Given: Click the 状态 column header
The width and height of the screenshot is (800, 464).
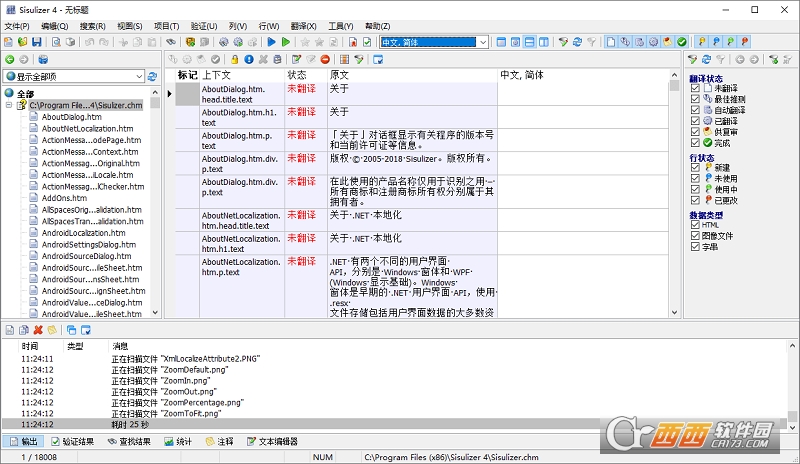Looking at the screenshot, I should (x=306, y=75).
